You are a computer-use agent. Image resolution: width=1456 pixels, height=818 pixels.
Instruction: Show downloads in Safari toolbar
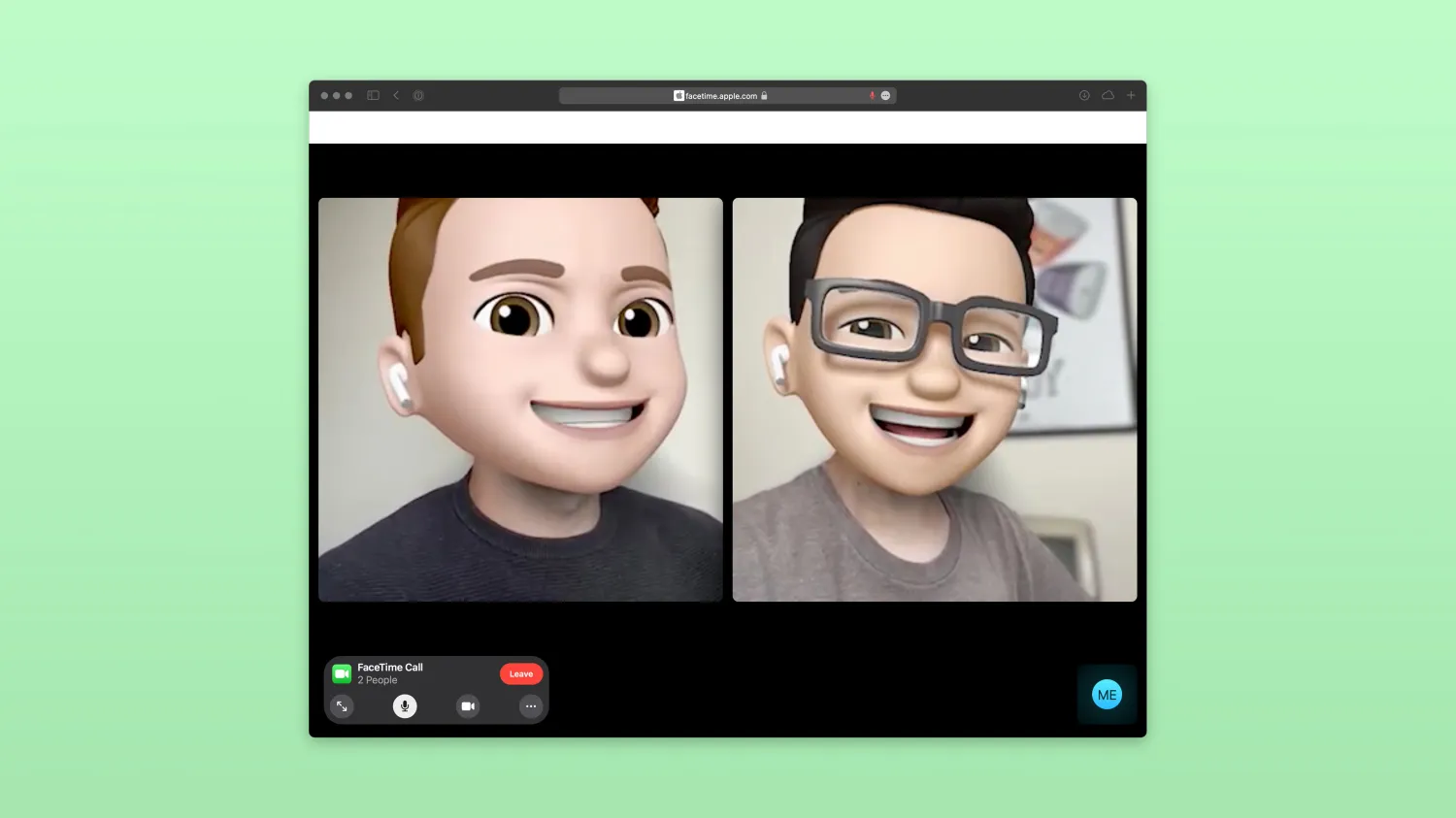coord(1084,95)
